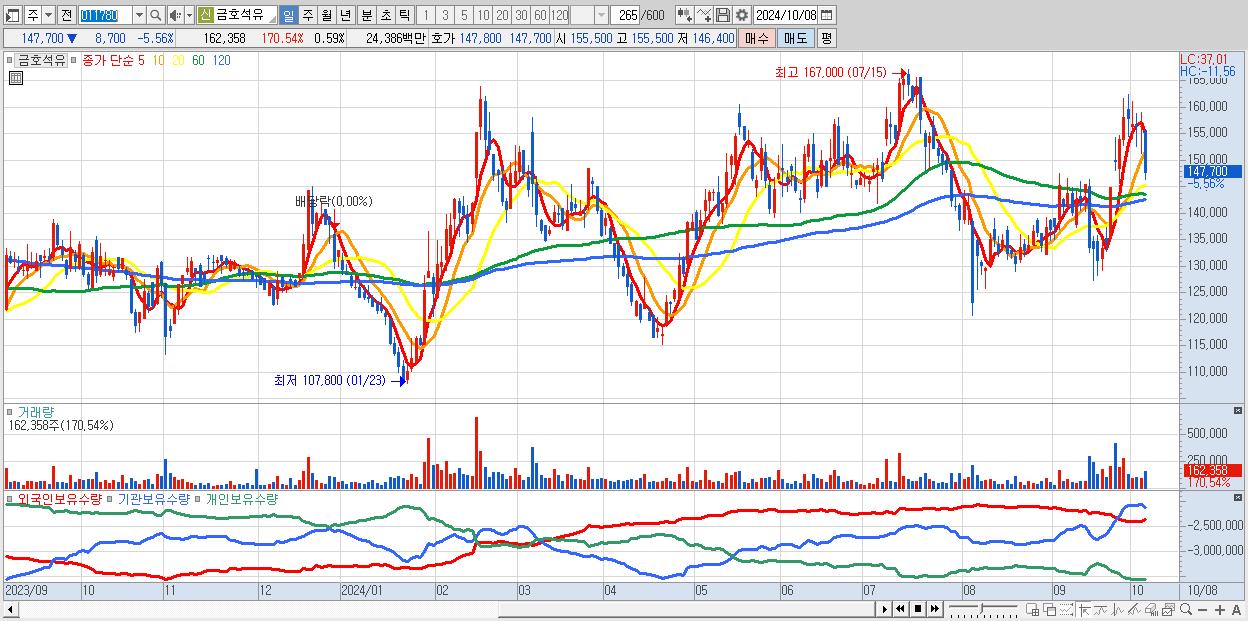The image size is (1248, 621).
Task: Click the 개인보유수량 legend label
Action: pos(241,498)
